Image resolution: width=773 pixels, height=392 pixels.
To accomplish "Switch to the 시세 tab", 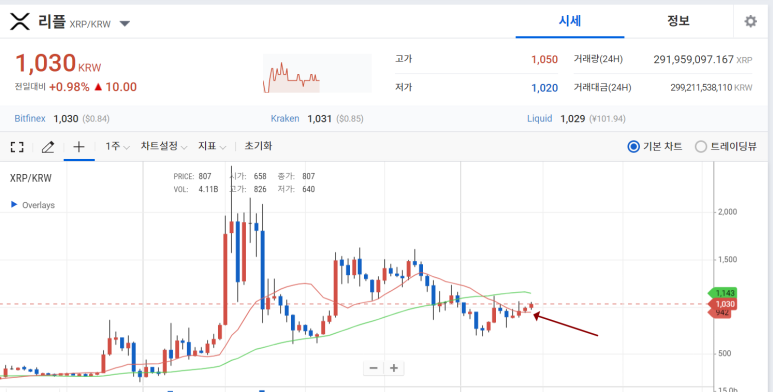I will (x=570, y=21).
